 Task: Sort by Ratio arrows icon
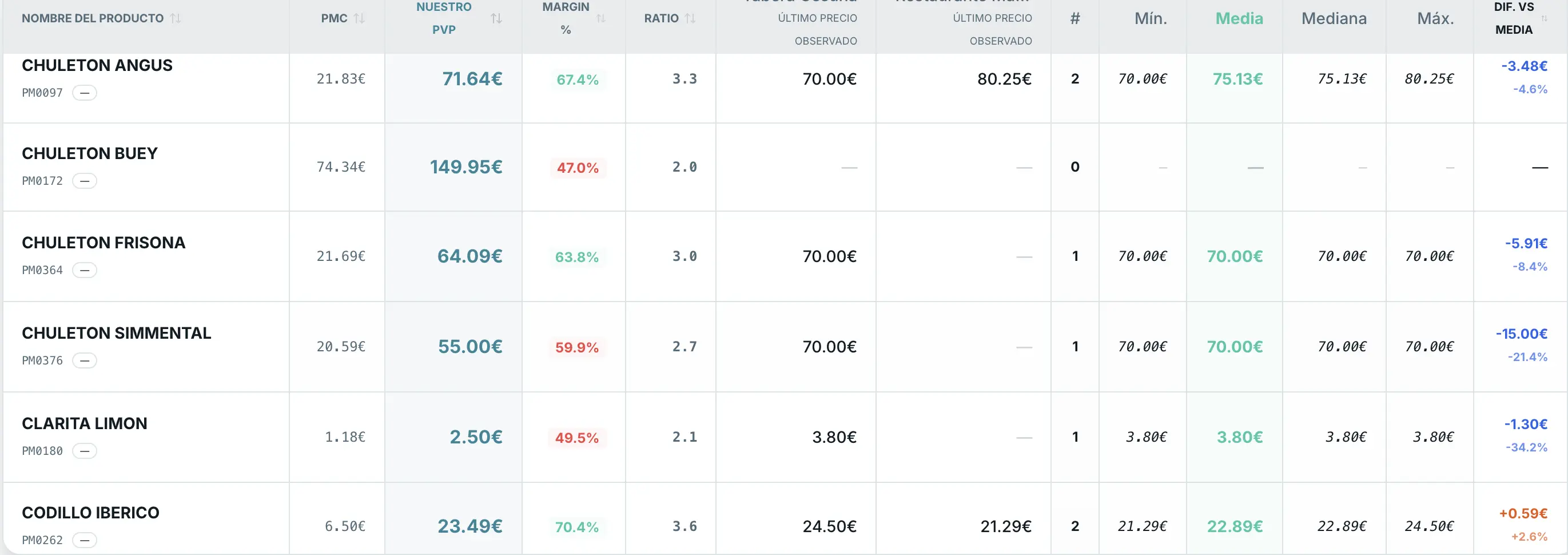pyautogui.click(x=690, y=18)
